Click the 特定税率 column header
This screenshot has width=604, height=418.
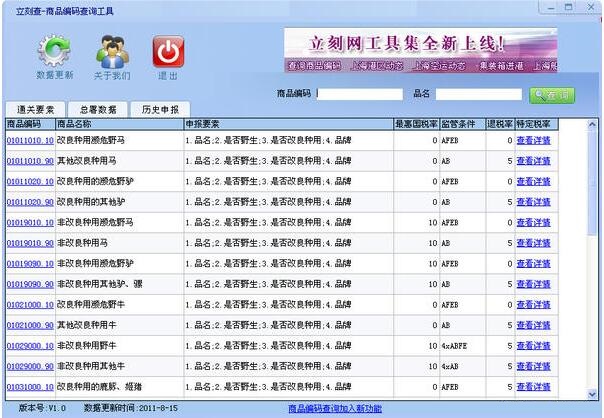[x=537, y=124]
